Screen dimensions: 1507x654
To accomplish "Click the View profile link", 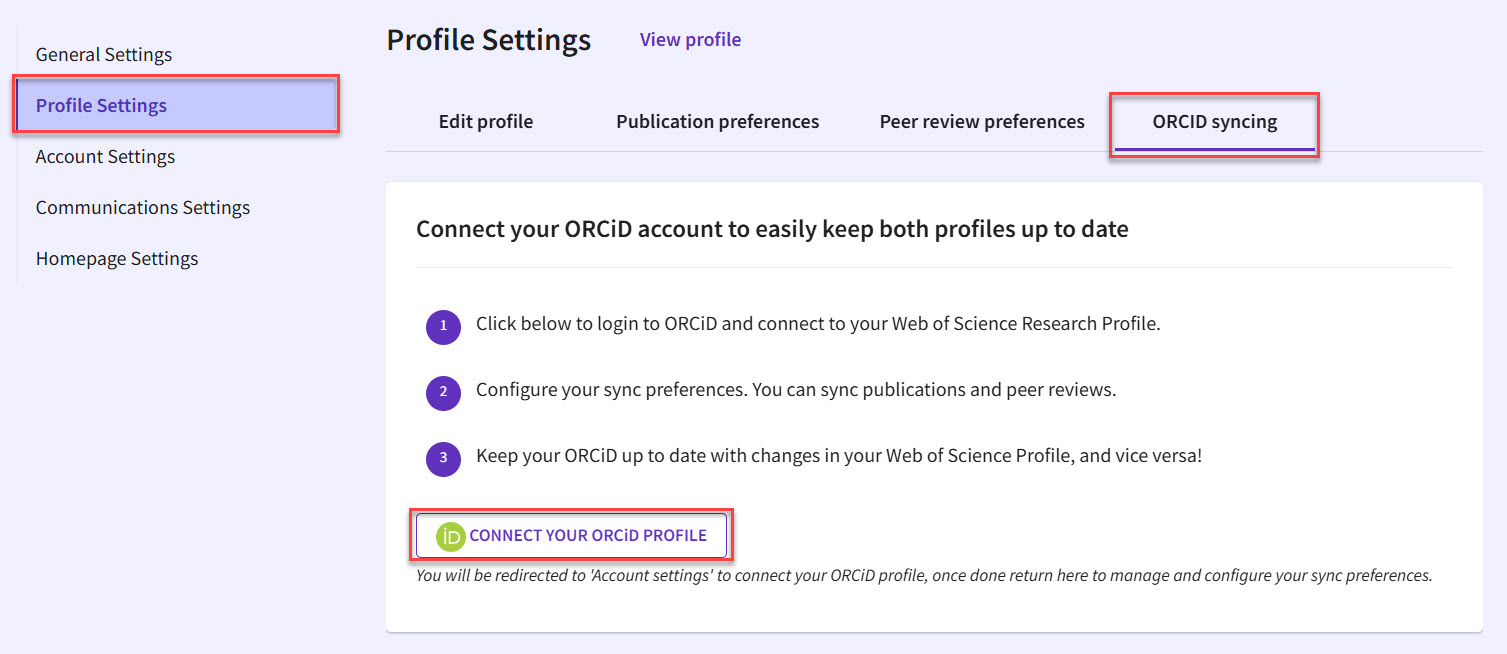I will (690, 39).
